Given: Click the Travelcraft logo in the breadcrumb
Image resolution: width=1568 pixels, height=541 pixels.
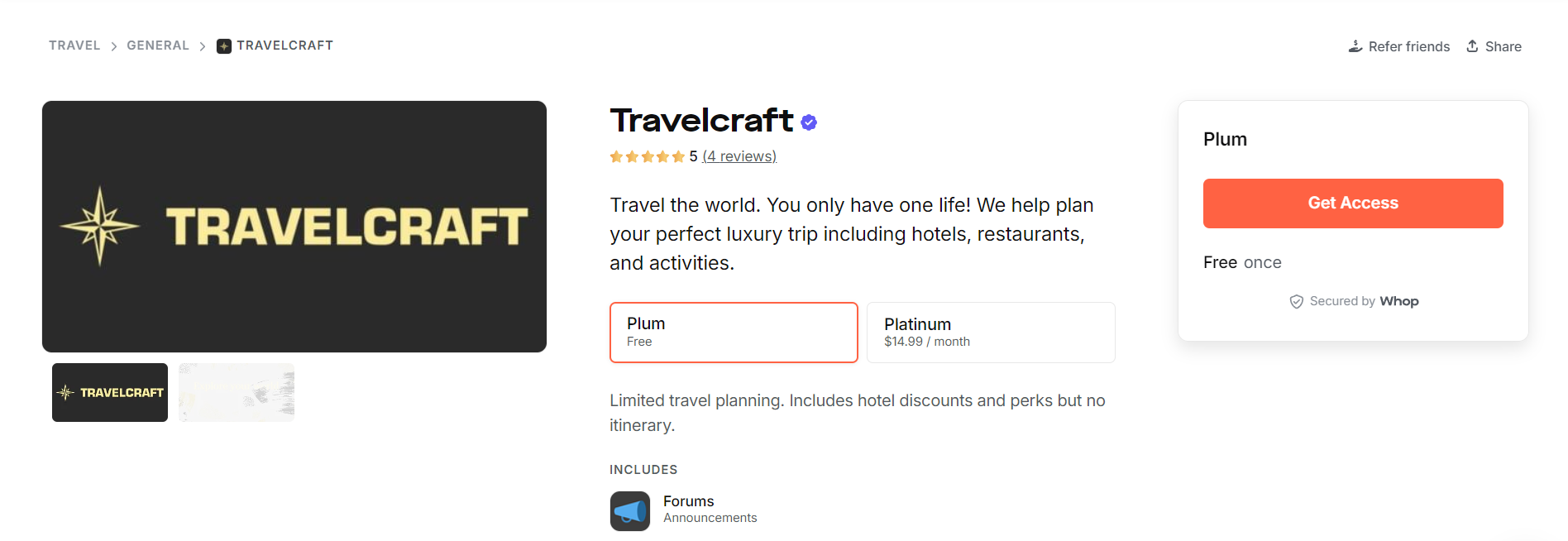Looking at the screenshot, I should [x=222, y=45].
